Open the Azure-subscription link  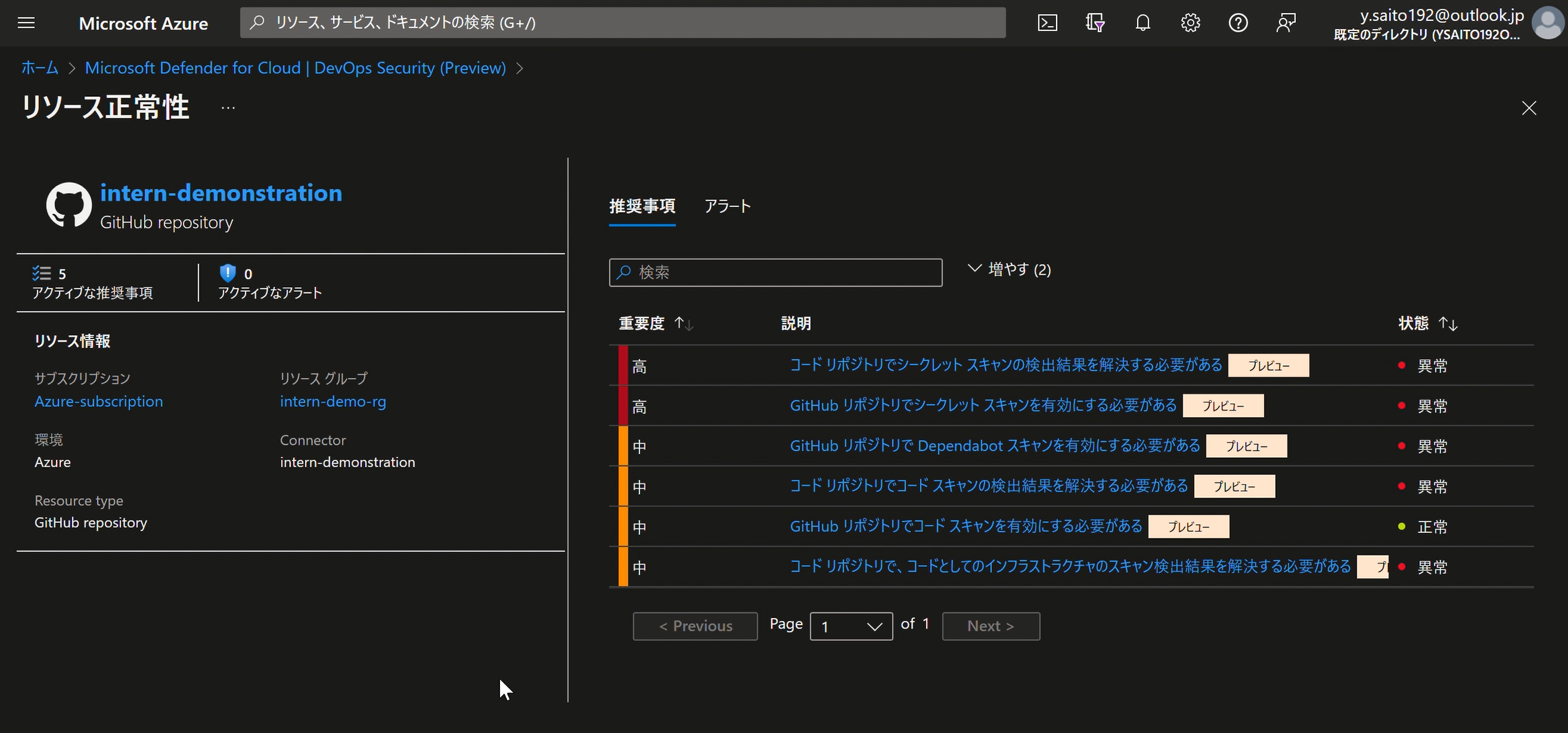coord(98,402)
